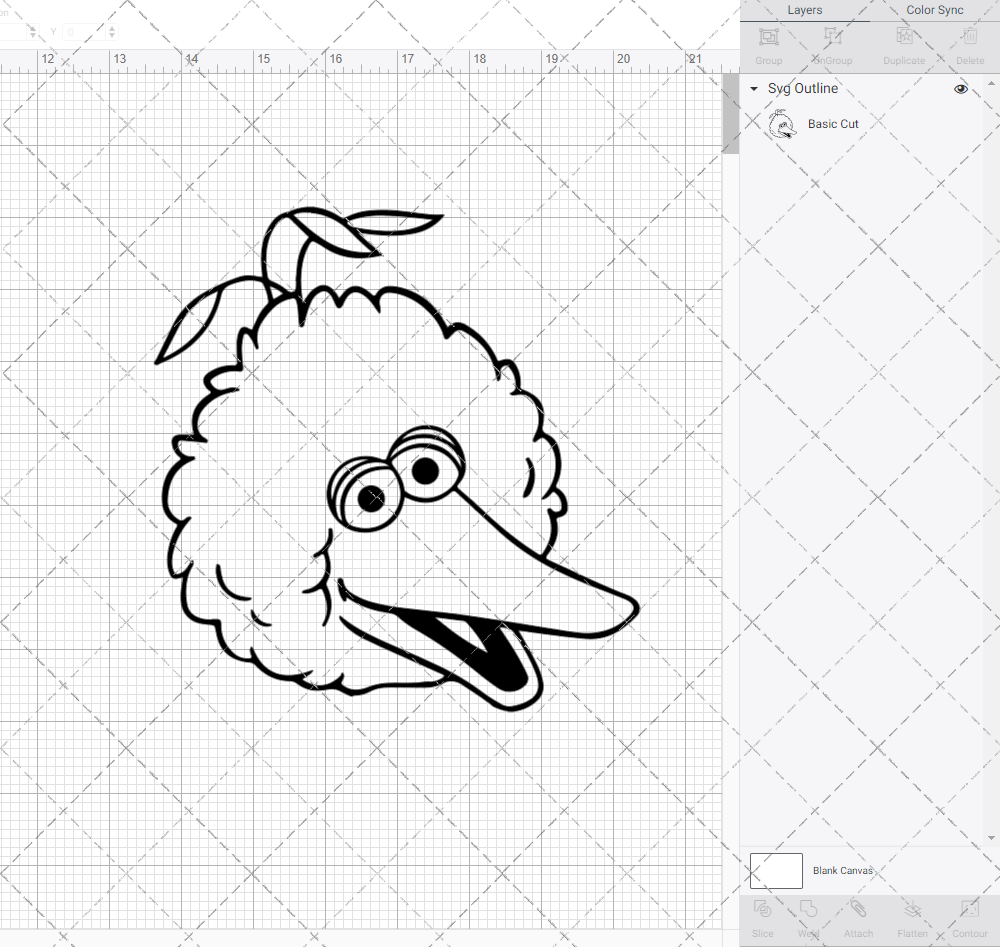Select the Basic Cut layer entry
This screenshot has height=947, width=1000.
pyautogui.click(x=833, y=123)
